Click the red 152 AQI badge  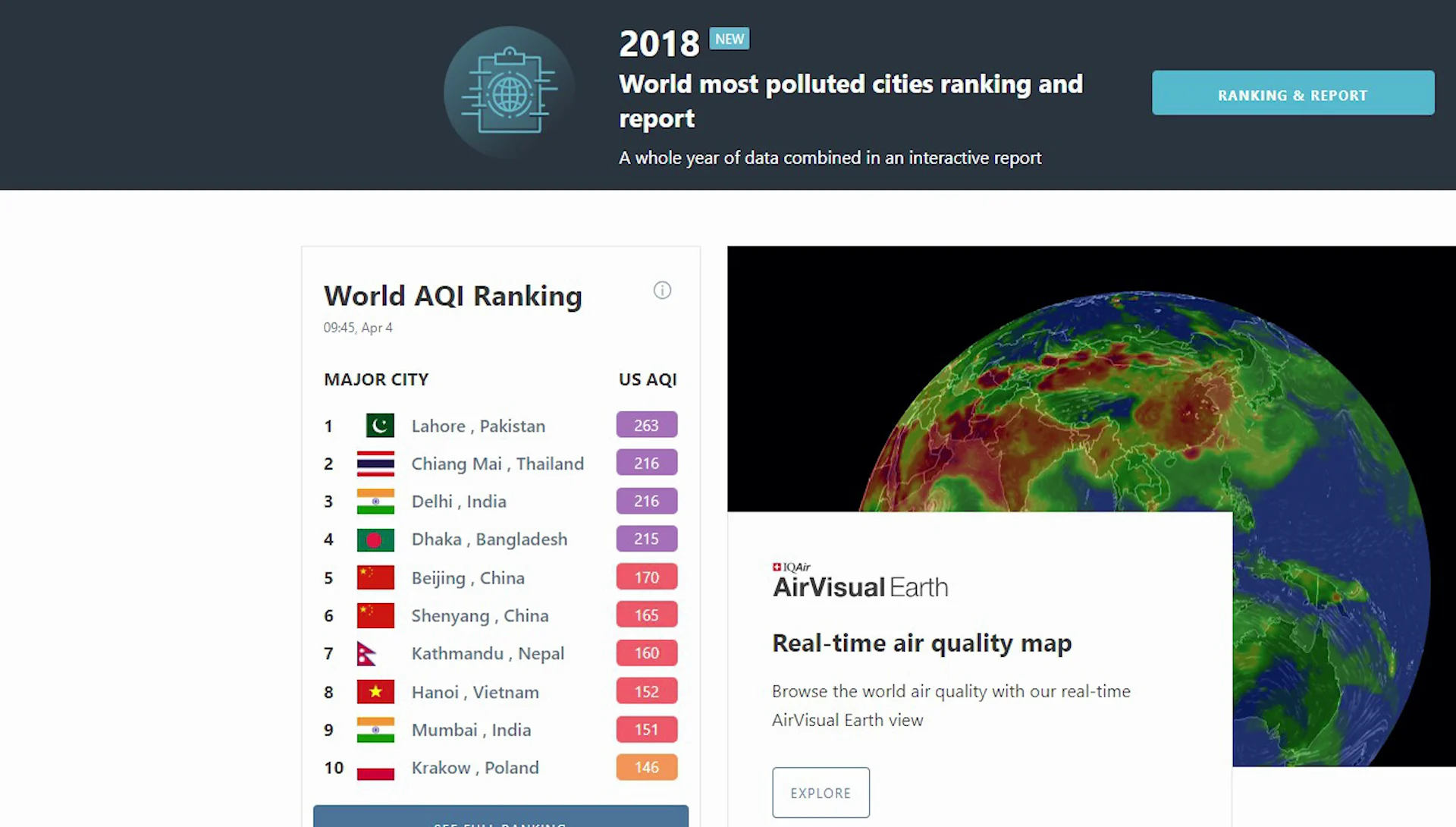tap(647, 691)
